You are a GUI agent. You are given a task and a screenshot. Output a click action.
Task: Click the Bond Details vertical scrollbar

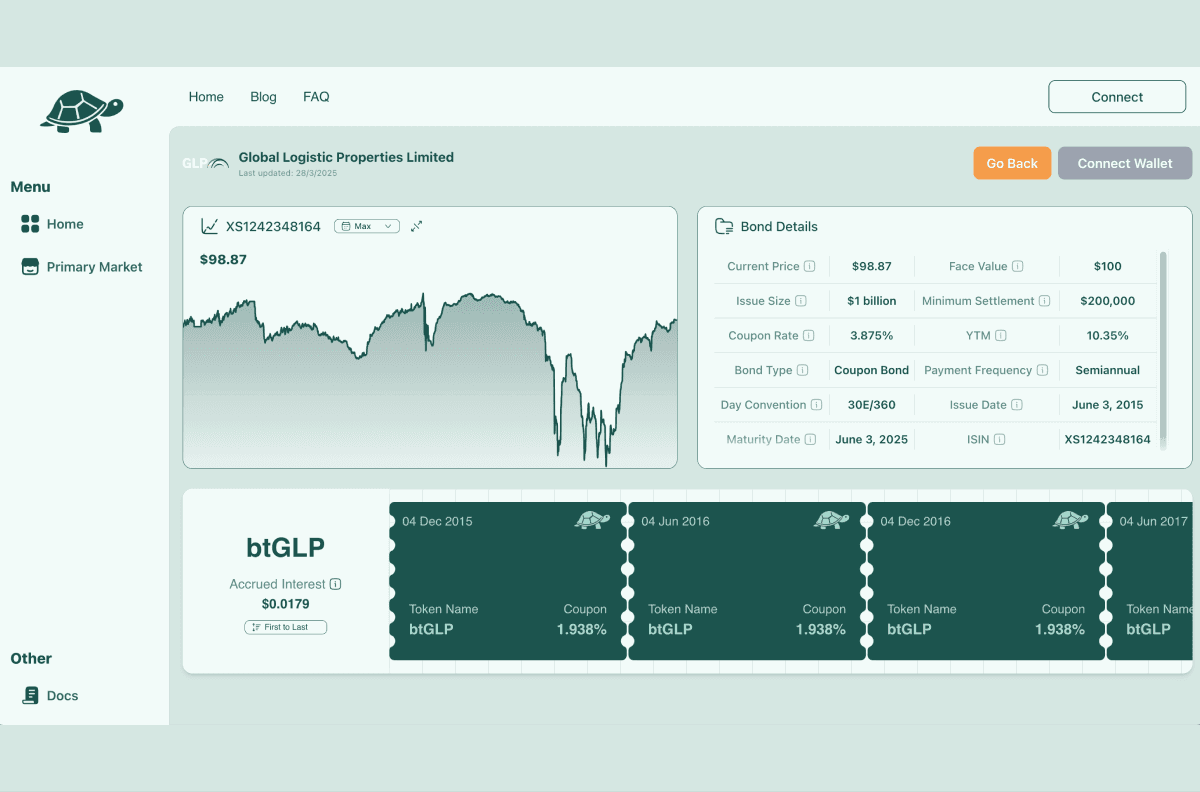point(1163,350)
